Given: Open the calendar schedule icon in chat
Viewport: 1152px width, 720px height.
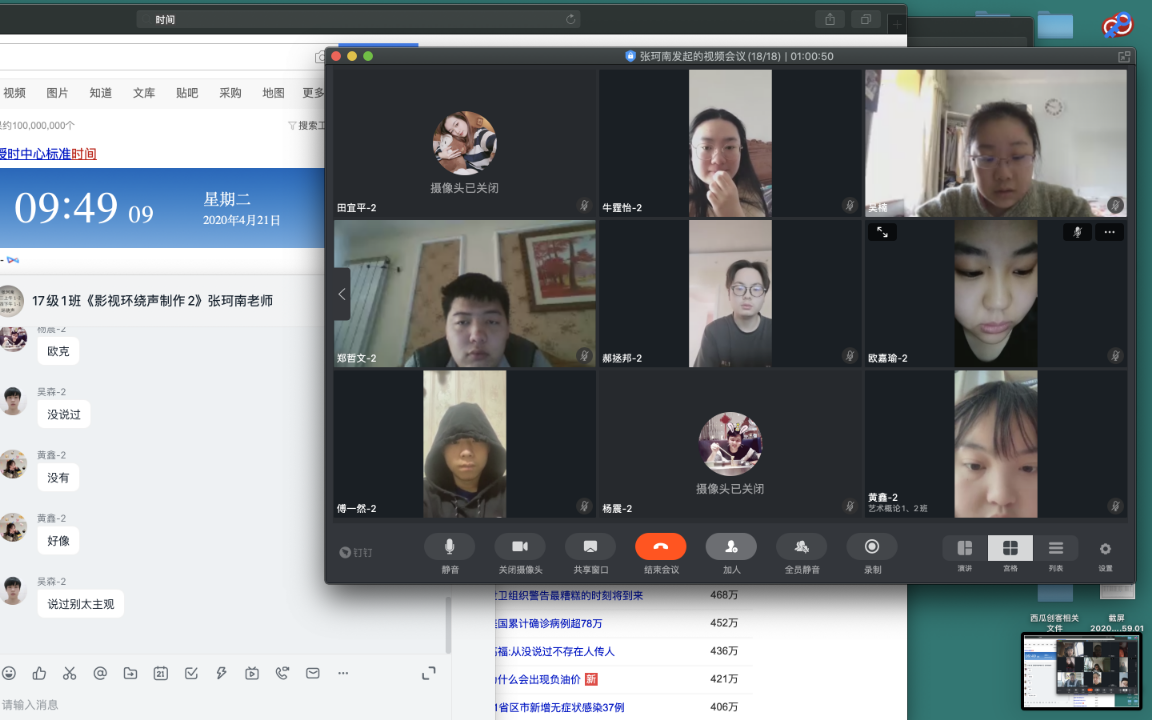Looking at the screenshot, I should click(160, 674).
